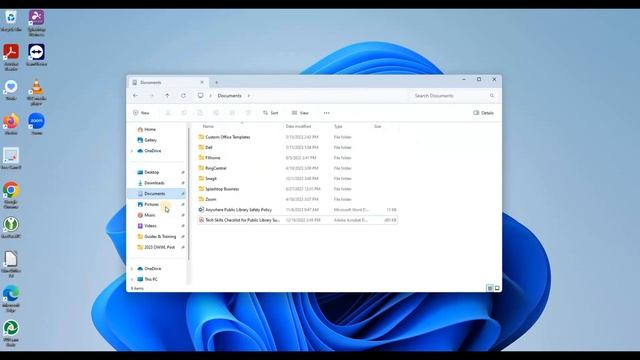Click the Cut toolbar icon
640x360 pixels.
click(x=168, y=113)
